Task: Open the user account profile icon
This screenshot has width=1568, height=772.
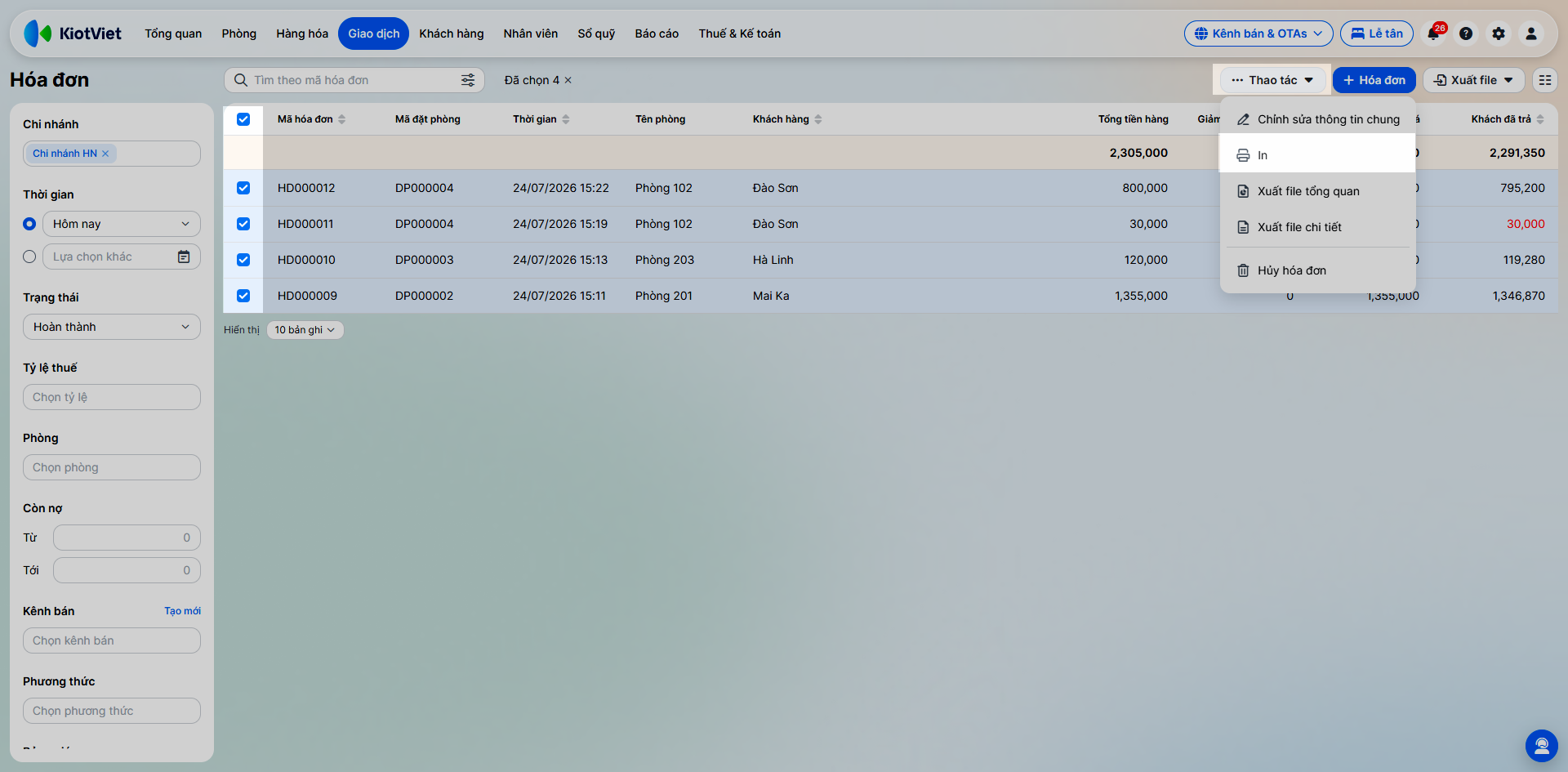Action: pos(1531,33)
